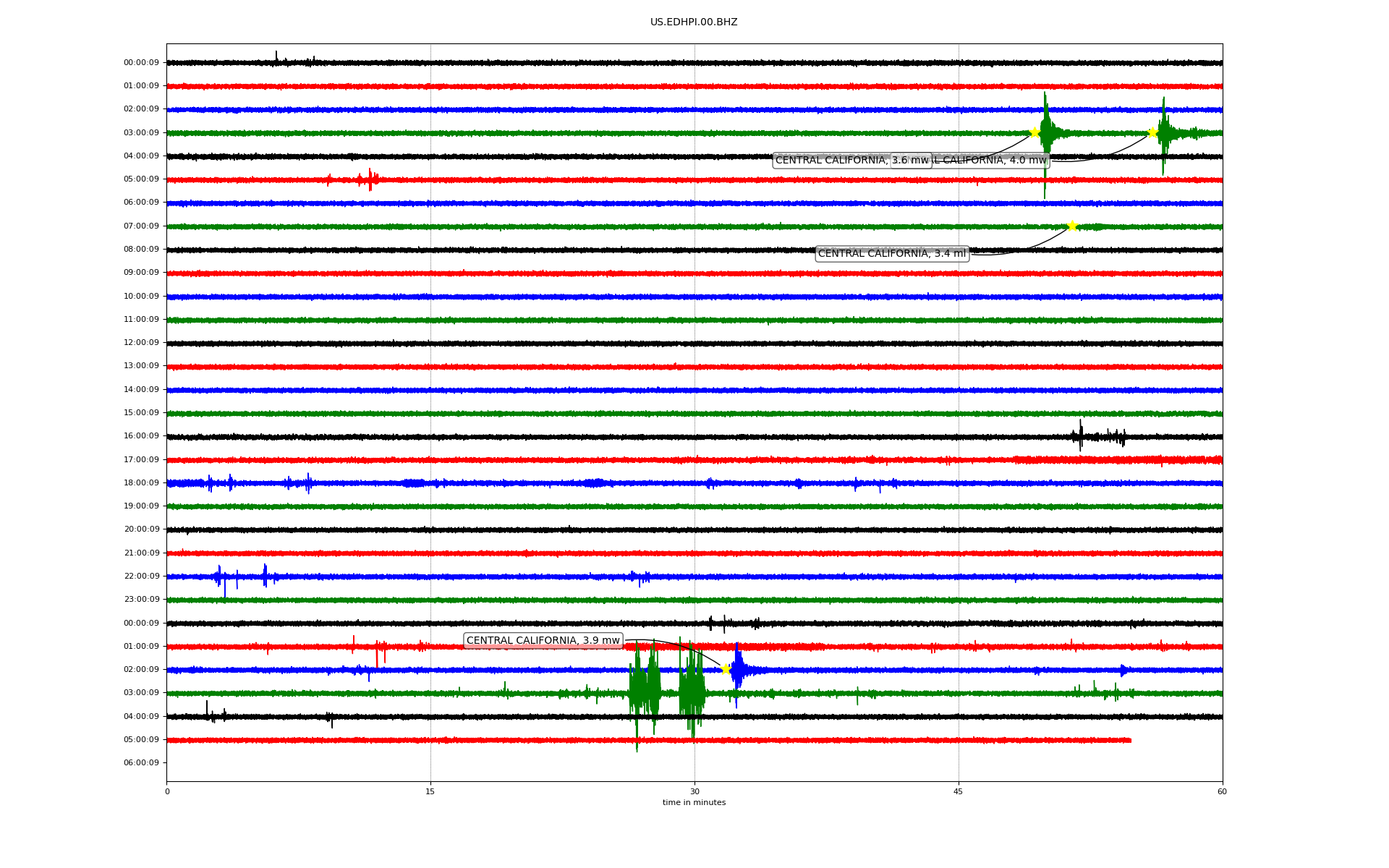Click the 45 tick label on the x-axis

pos(958,791)
